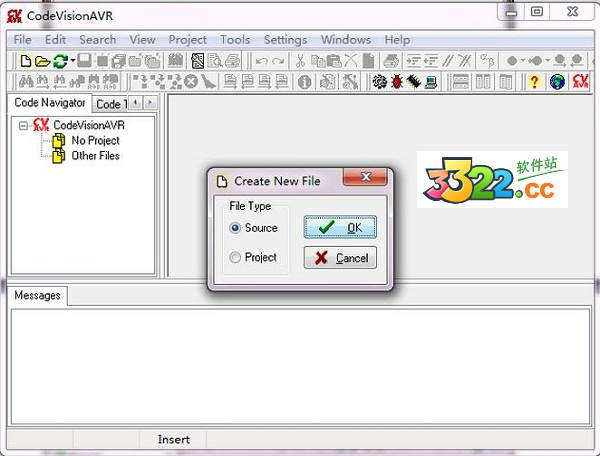
Task: Click the New File toolbar icon
Action: tap(26, 61)
